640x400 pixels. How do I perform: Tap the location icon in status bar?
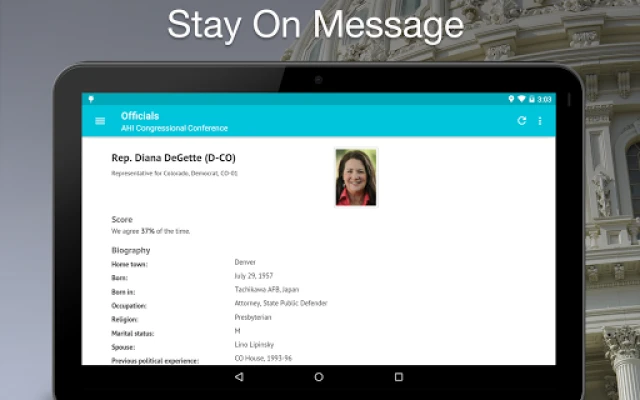(x=511, y=99)
